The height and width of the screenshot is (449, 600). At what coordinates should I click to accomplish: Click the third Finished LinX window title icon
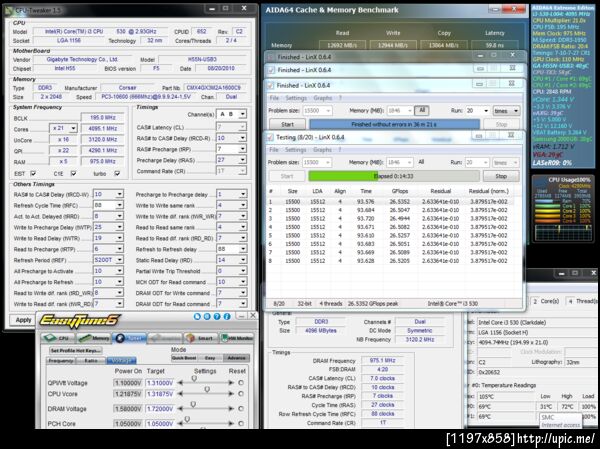(x=270, y=85)
